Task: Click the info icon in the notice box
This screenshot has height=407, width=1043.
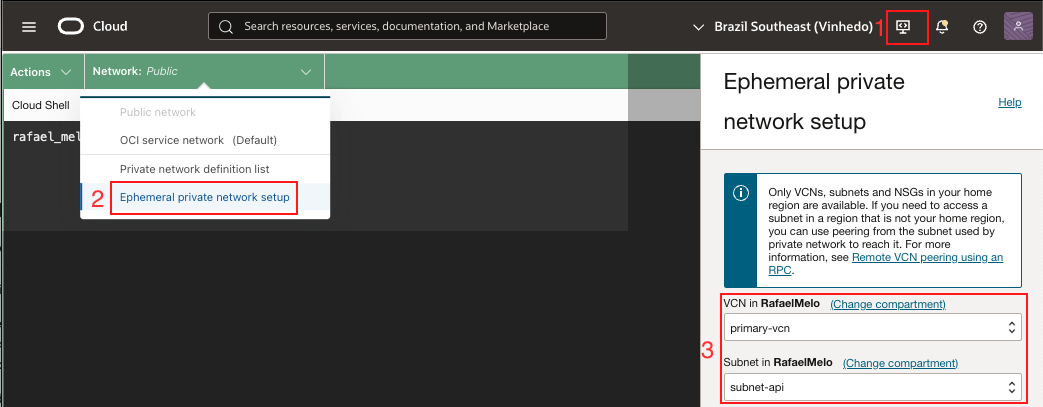Action: [740, 193]
